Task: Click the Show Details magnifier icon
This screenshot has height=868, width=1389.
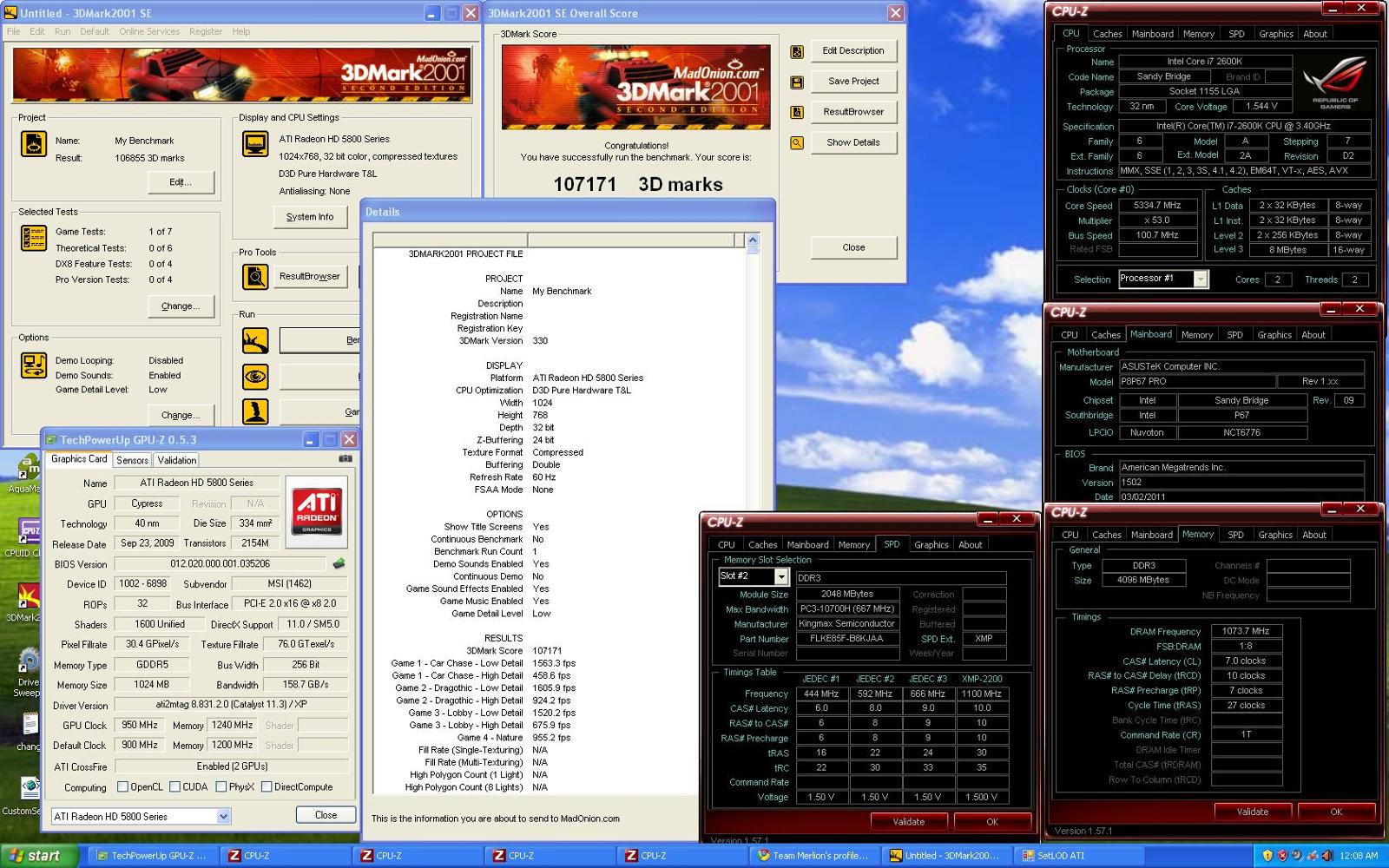Action: pyautogui.click(x=797, y=142)
